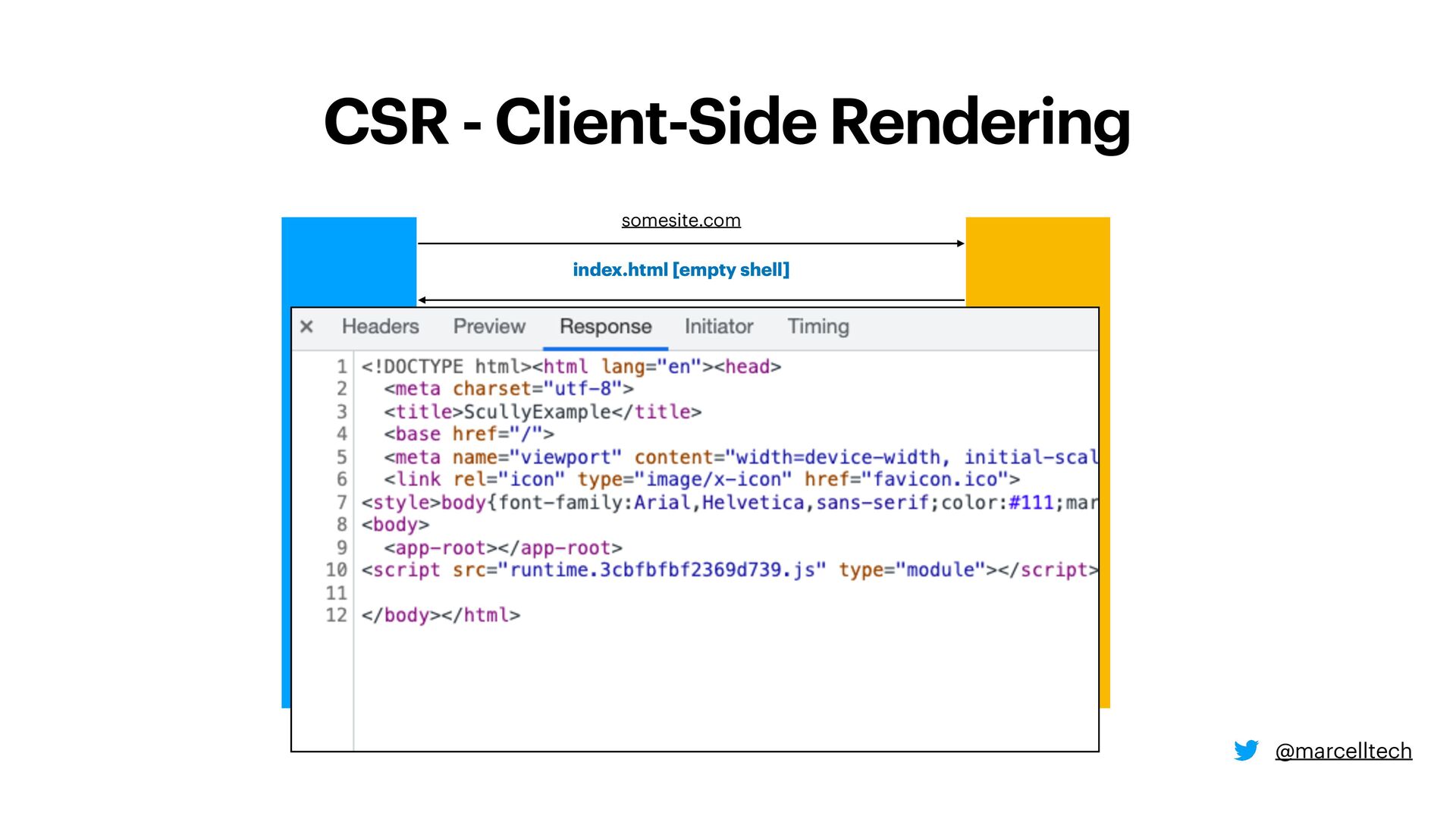Open the Initiator tab

coord(718,327)
